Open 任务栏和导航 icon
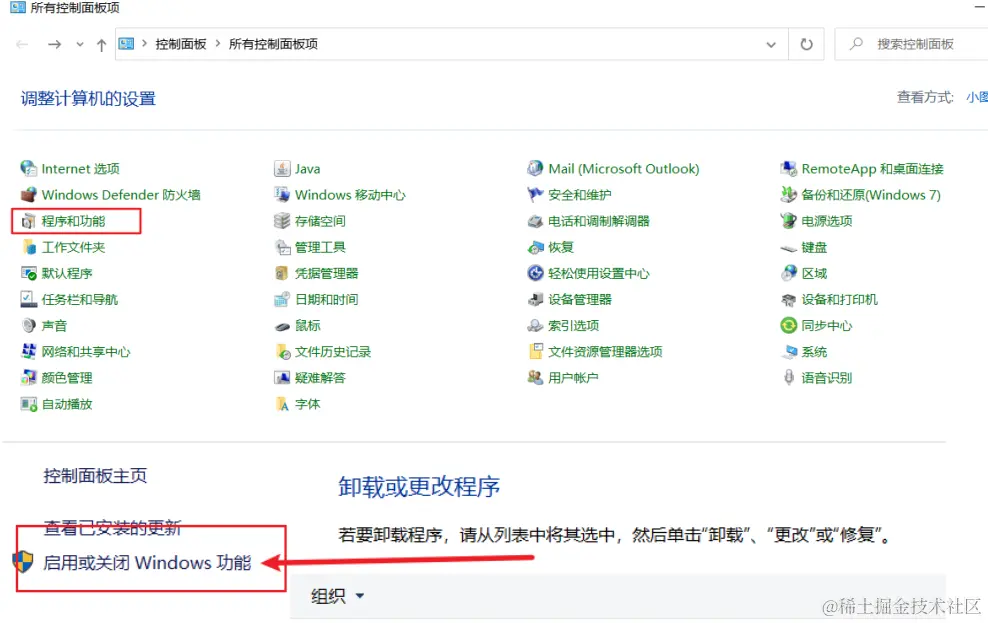The image size is (988, 623). 28,299
